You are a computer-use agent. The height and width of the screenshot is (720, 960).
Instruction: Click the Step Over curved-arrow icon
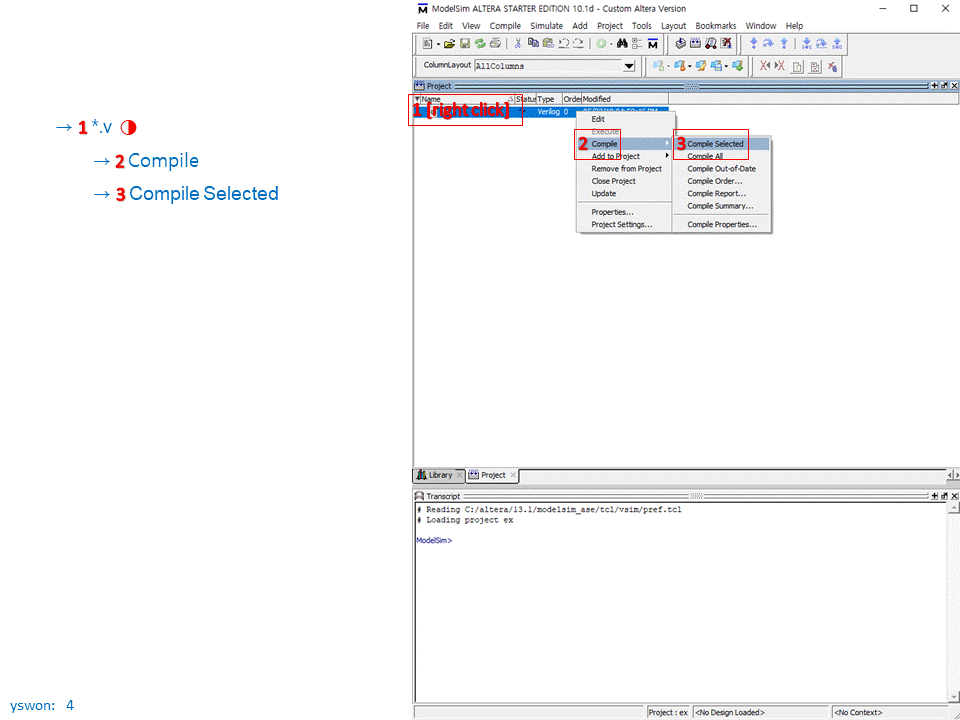(768, 44)
